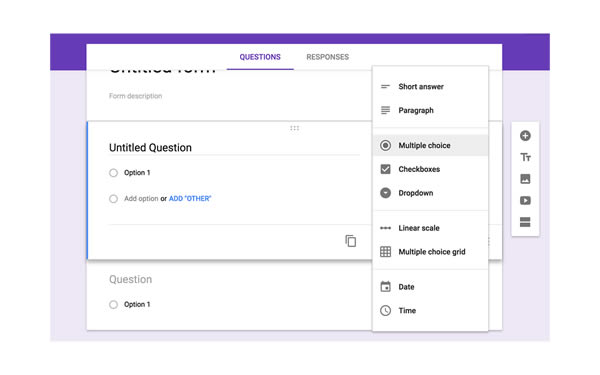Click the ADD "OTHER" link

(190, 199)
